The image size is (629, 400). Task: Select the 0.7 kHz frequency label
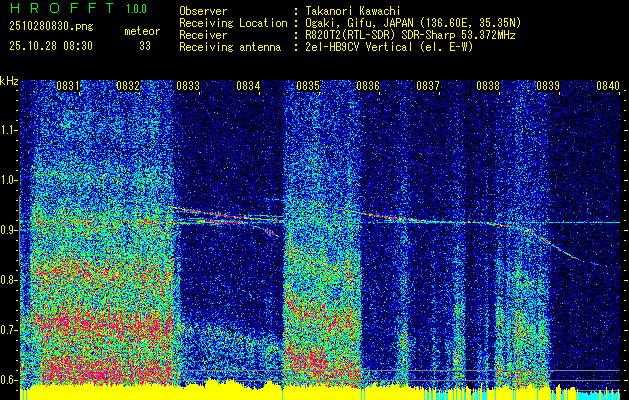tap(10, 330)
